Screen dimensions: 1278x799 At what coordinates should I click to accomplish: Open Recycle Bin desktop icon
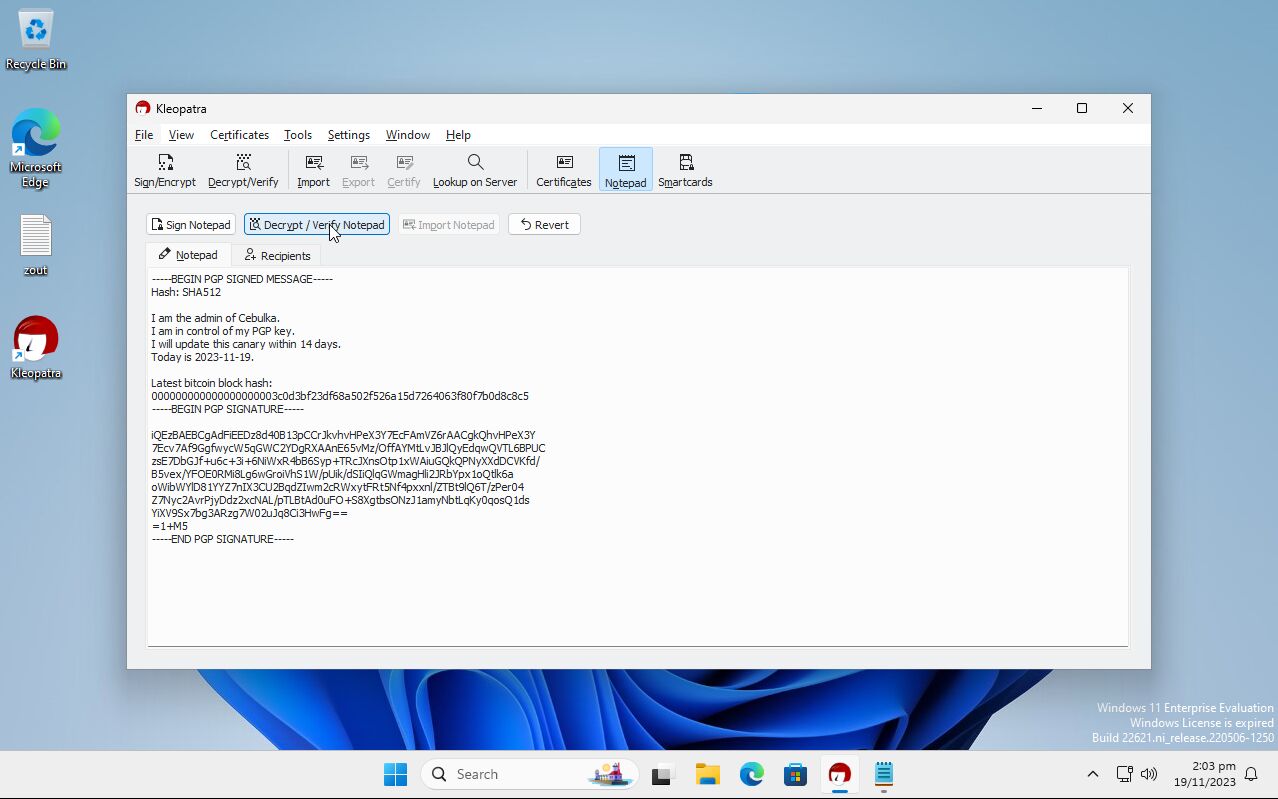coord(36,40)
